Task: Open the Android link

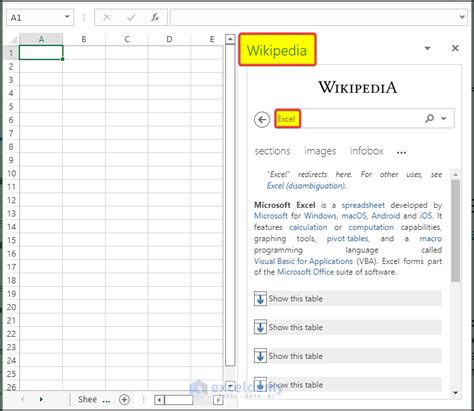Action: click(x=386, y=216)
